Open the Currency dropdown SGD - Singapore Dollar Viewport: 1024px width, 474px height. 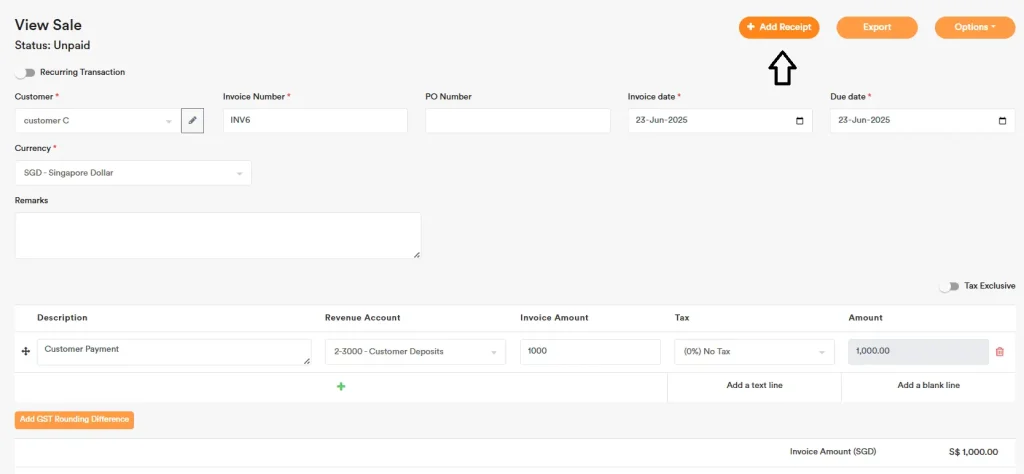(x=133, y=173)
